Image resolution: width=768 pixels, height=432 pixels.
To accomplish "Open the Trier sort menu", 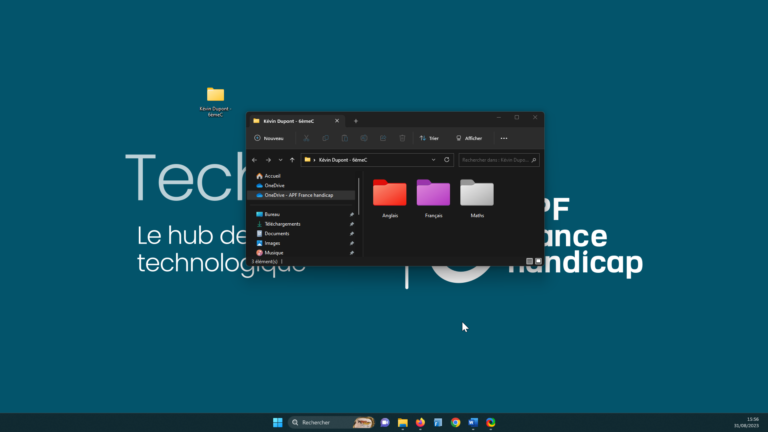I will [x=429, y=138].
